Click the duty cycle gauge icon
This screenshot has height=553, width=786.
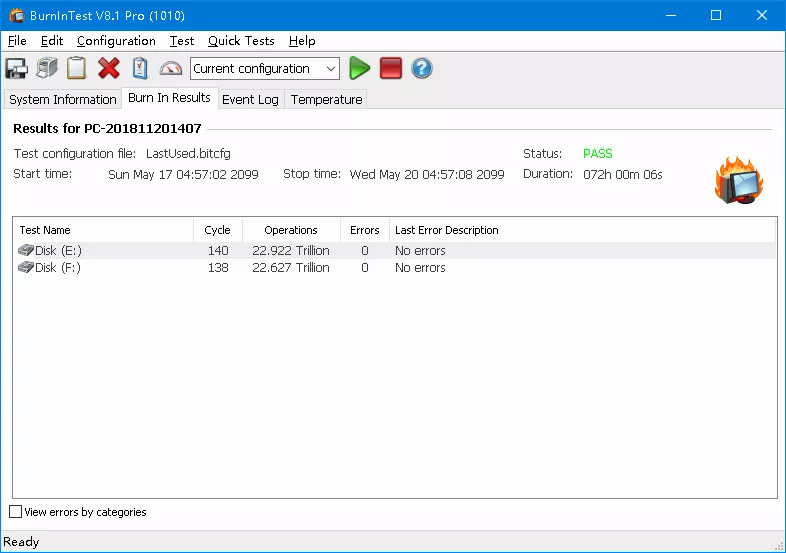click(x=171, y=69)
